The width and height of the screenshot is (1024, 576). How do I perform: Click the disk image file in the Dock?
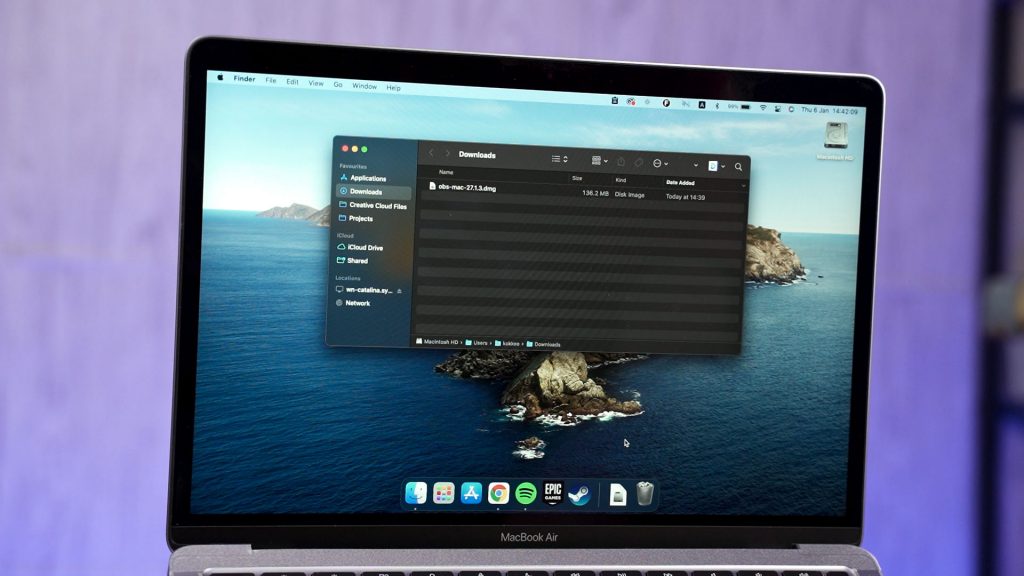(x=617, y=494)
